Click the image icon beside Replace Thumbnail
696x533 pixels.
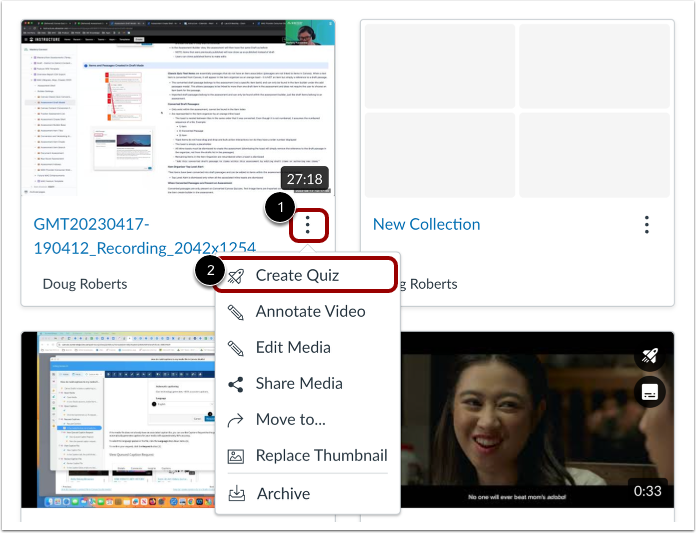[x=236, y=456]
